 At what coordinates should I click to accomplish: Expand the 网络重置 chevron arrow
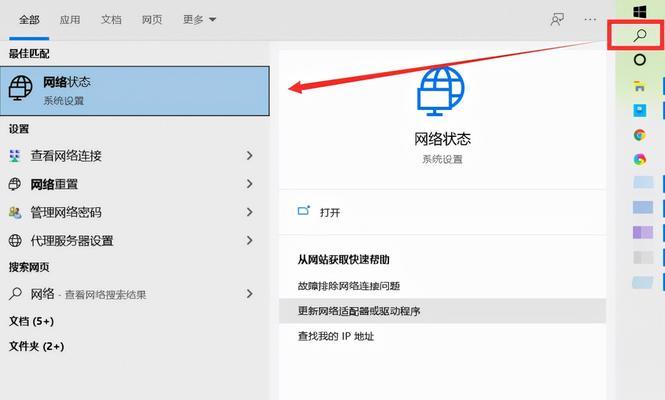point(250,184)
